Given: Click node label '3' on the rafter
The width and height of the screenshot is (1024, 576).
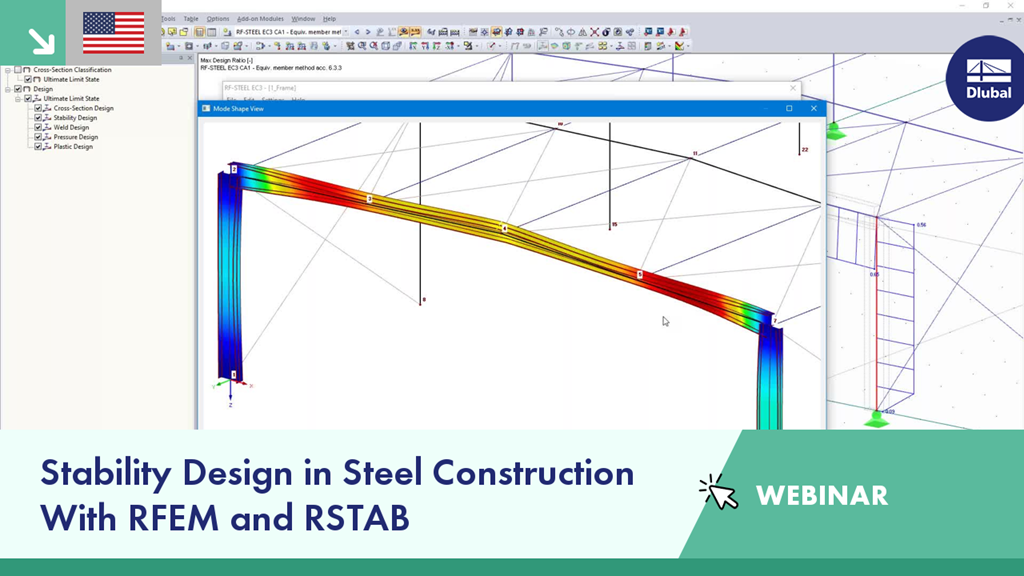Looking at the screenshot, I should pos(369,199).
